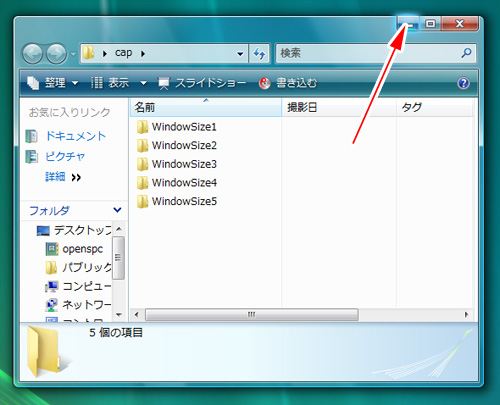
Task: Click the folder tree scroll up arrow
Action: coord(119,229)
